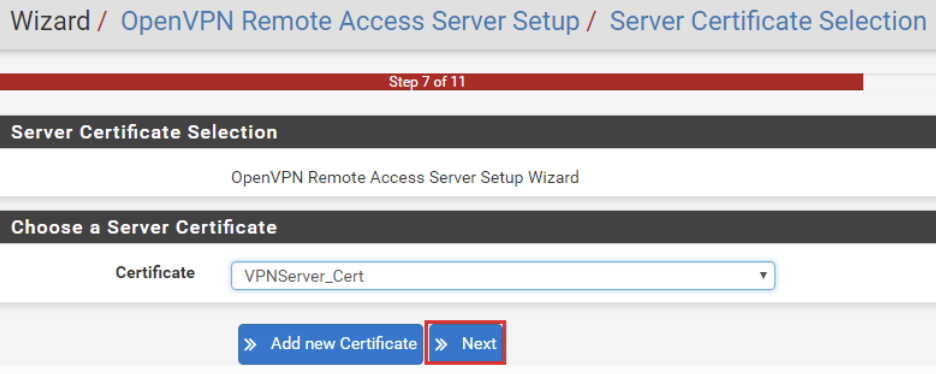Click the red Step 7 of 11 progress bar

pyautogui.click(x=431, y=82)
